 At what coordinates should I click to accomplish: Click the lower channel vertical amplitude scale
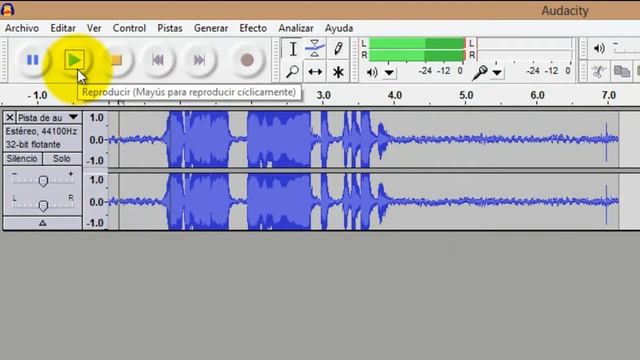pos(96,201)
